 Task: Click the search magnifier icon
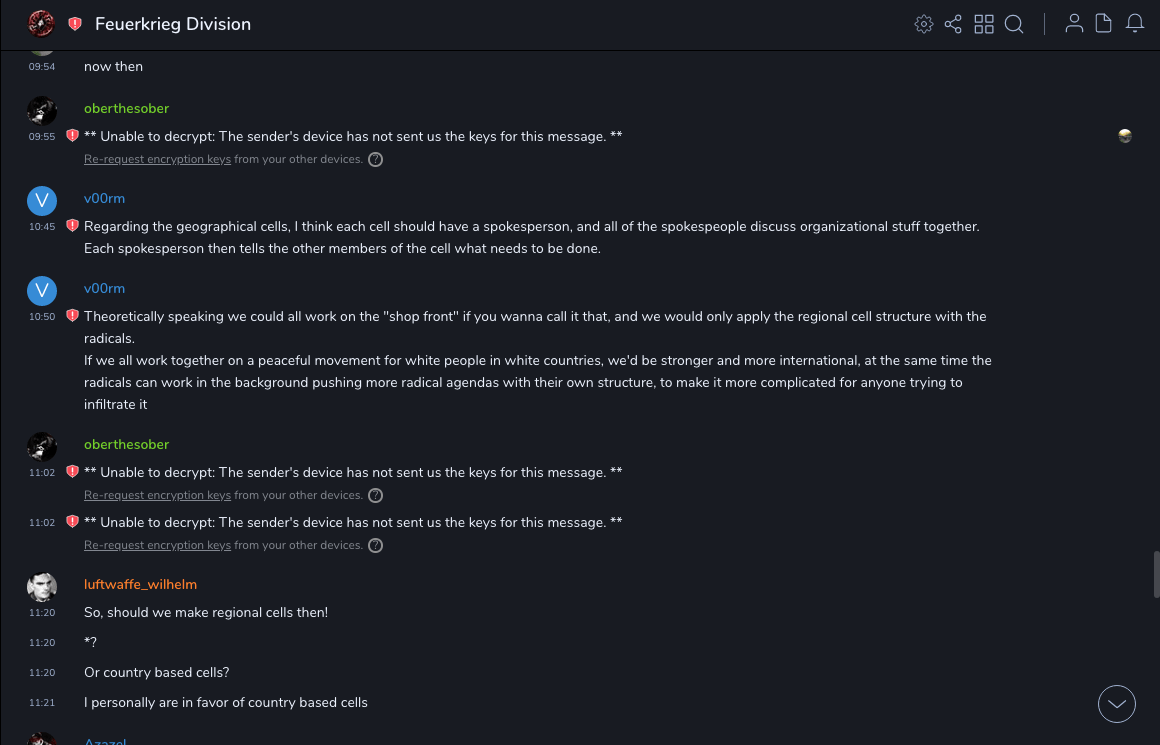click(x=1014, y=24)
